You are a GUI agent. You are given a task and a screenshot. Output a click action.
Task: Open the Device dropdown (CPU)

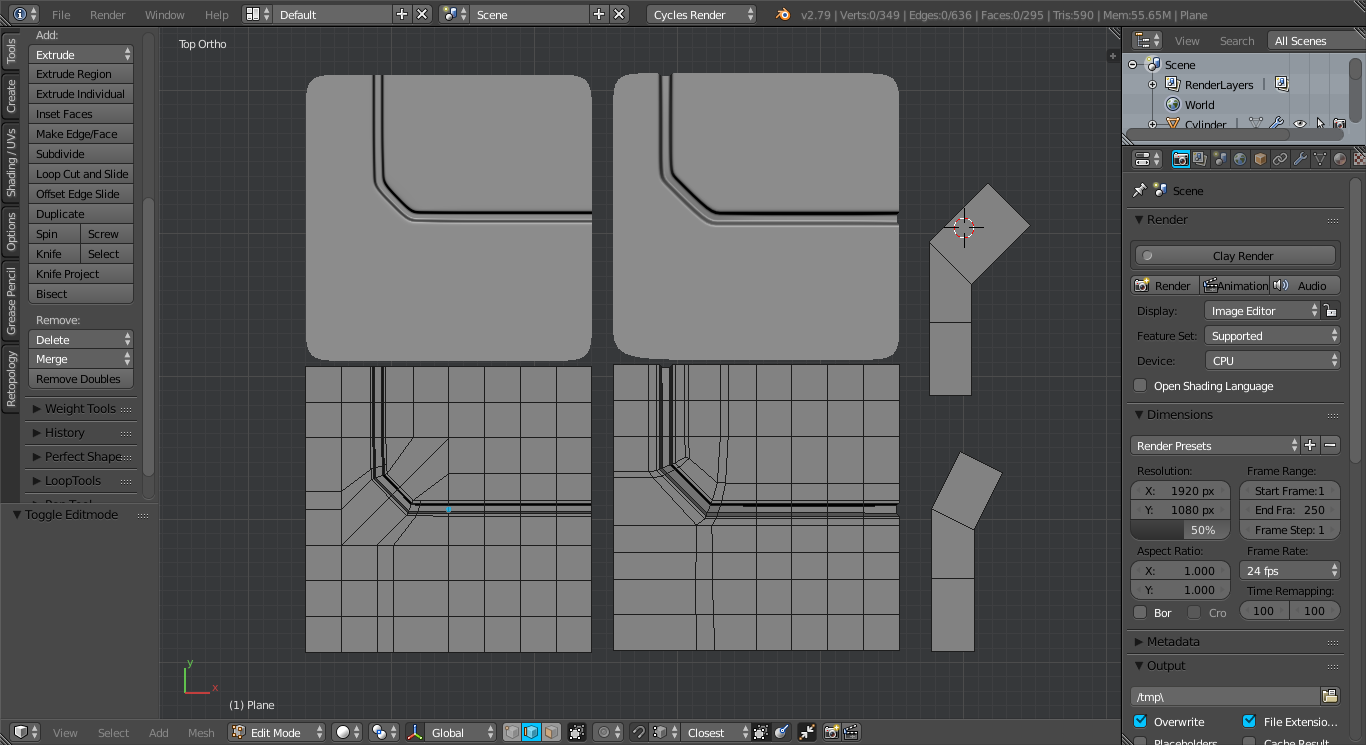tap(1272, 361)
